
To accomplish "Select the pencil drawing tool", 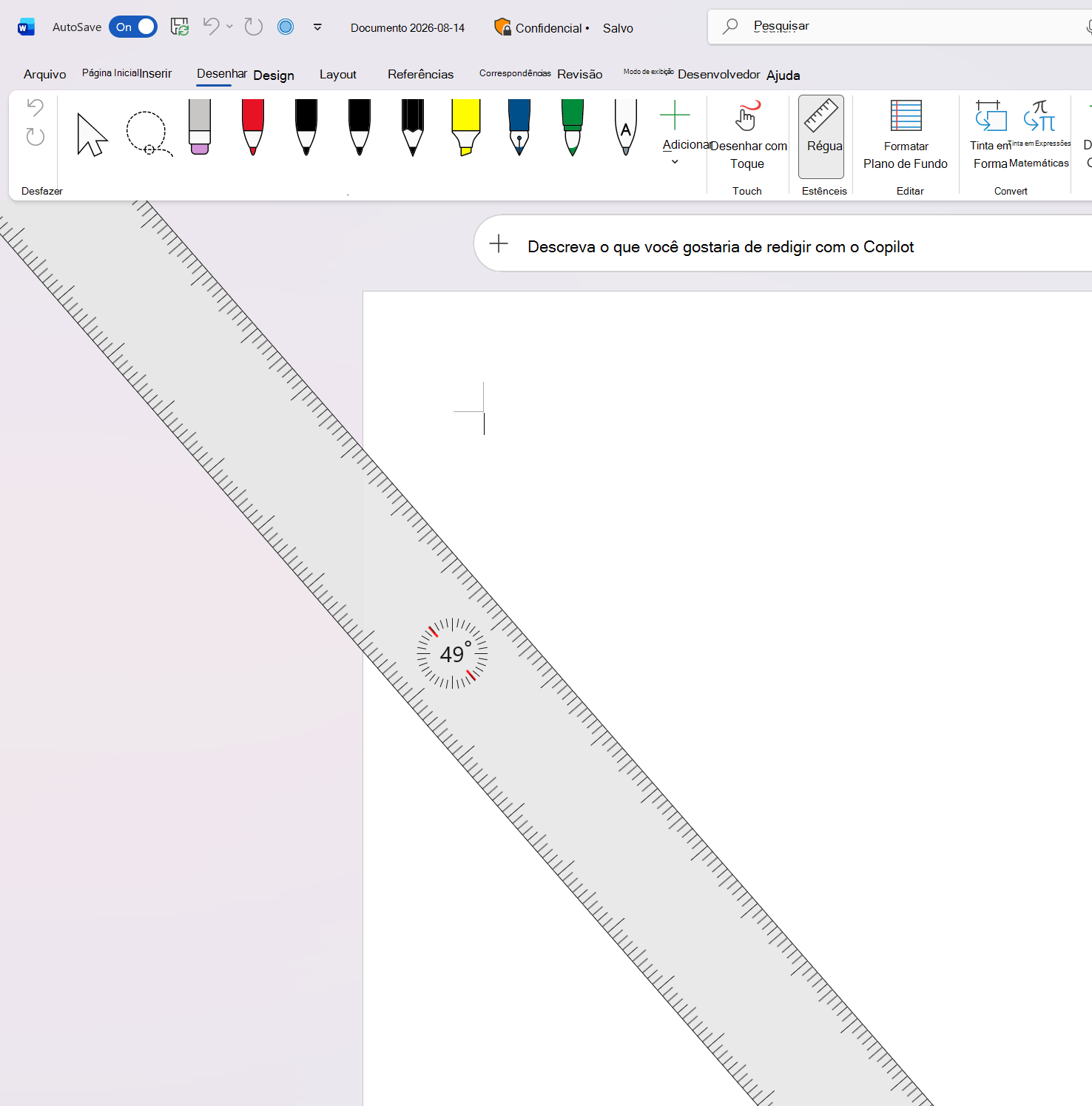I will point(413,127).
